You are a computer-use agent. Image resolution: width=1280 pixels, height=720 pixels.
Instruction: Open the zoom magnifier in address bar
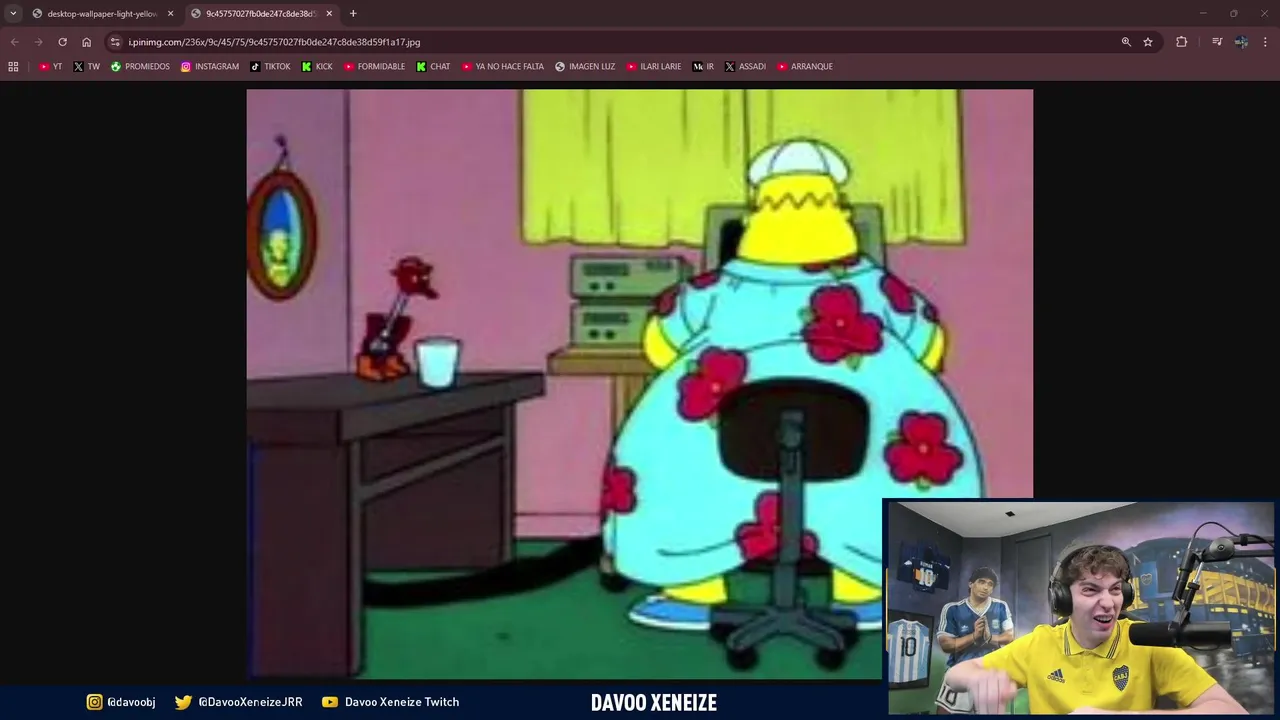(x=1126, y=42)
